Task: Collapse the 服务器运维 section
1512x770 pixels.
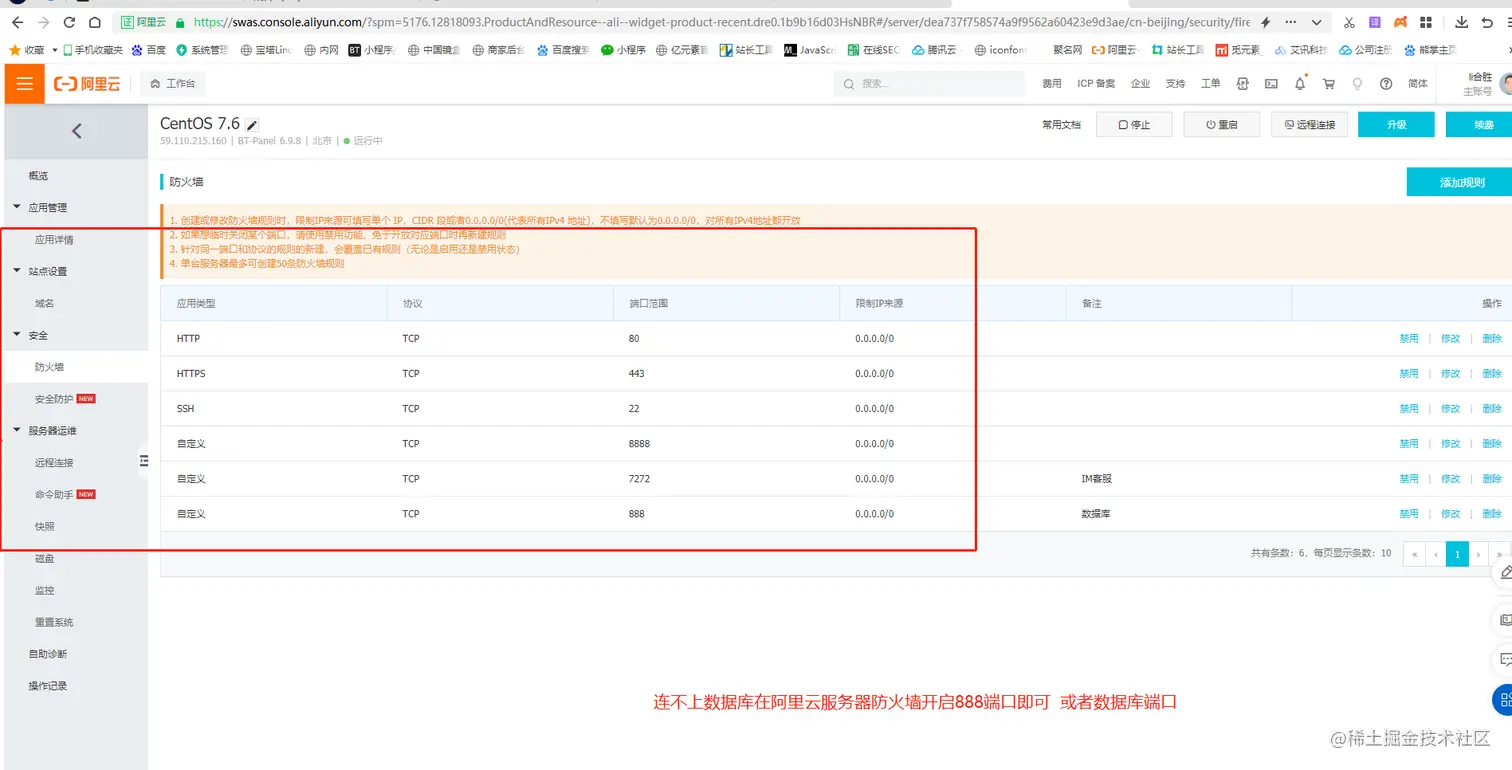Action: click(x=17, y=431)
